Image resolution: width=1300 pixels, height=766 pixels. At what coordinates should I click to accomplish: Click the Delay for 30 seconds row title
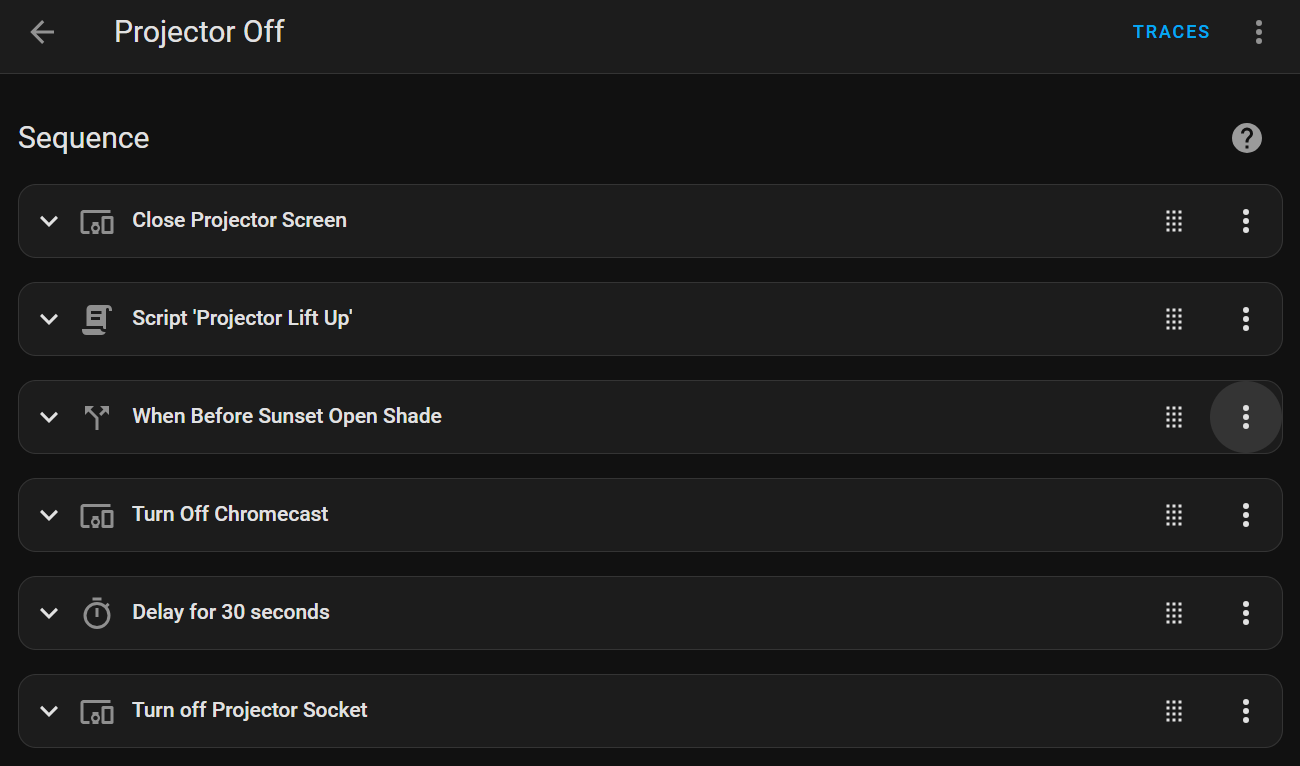[231, 612]
